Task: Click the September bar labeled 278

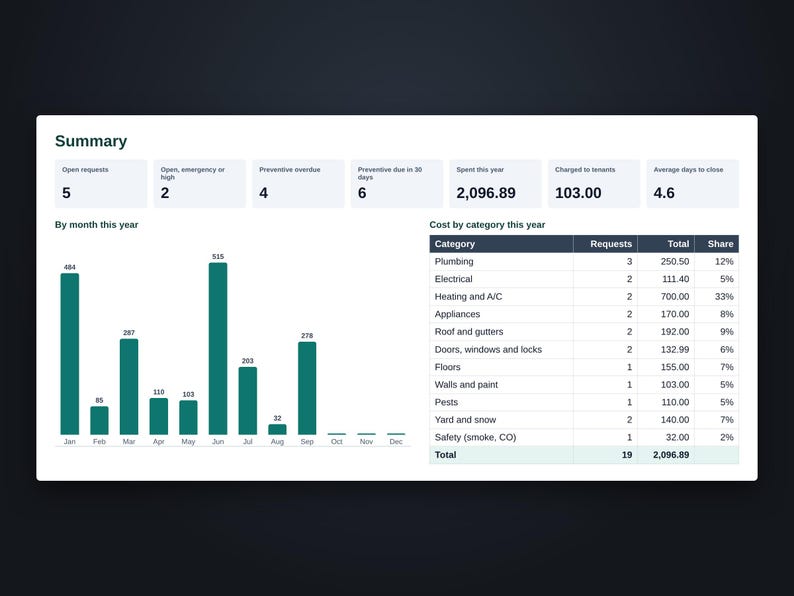Action: [307, 388]
